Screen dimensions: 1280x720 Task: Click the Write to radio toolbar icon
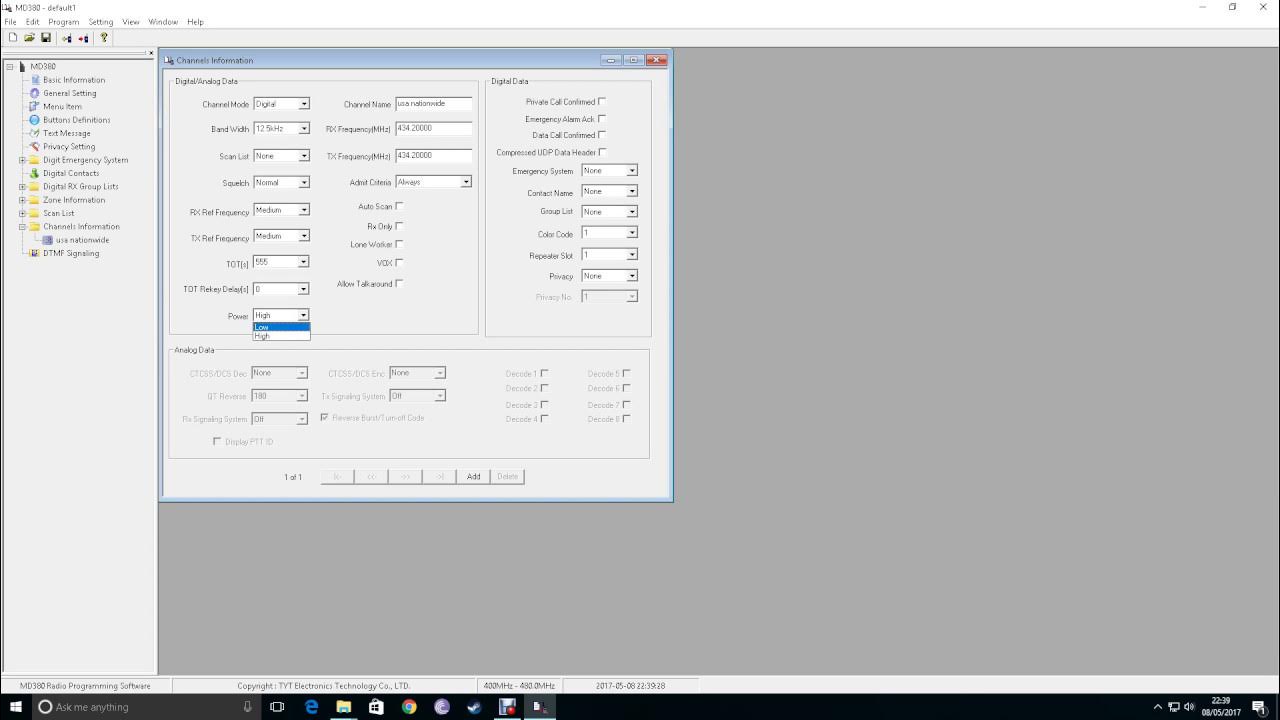(x=83, y=38)
